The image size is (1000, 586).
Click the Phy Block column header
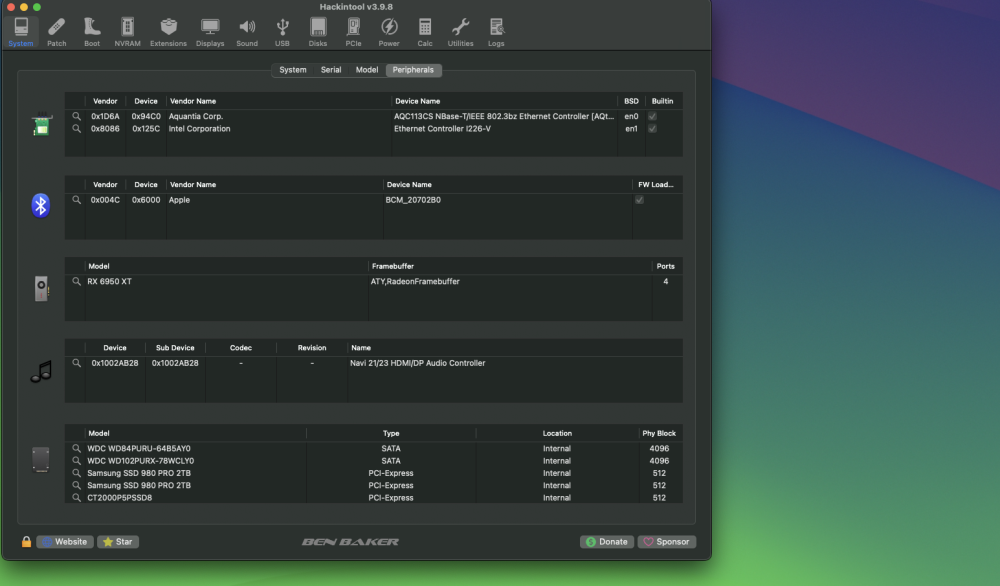(659, 433)
